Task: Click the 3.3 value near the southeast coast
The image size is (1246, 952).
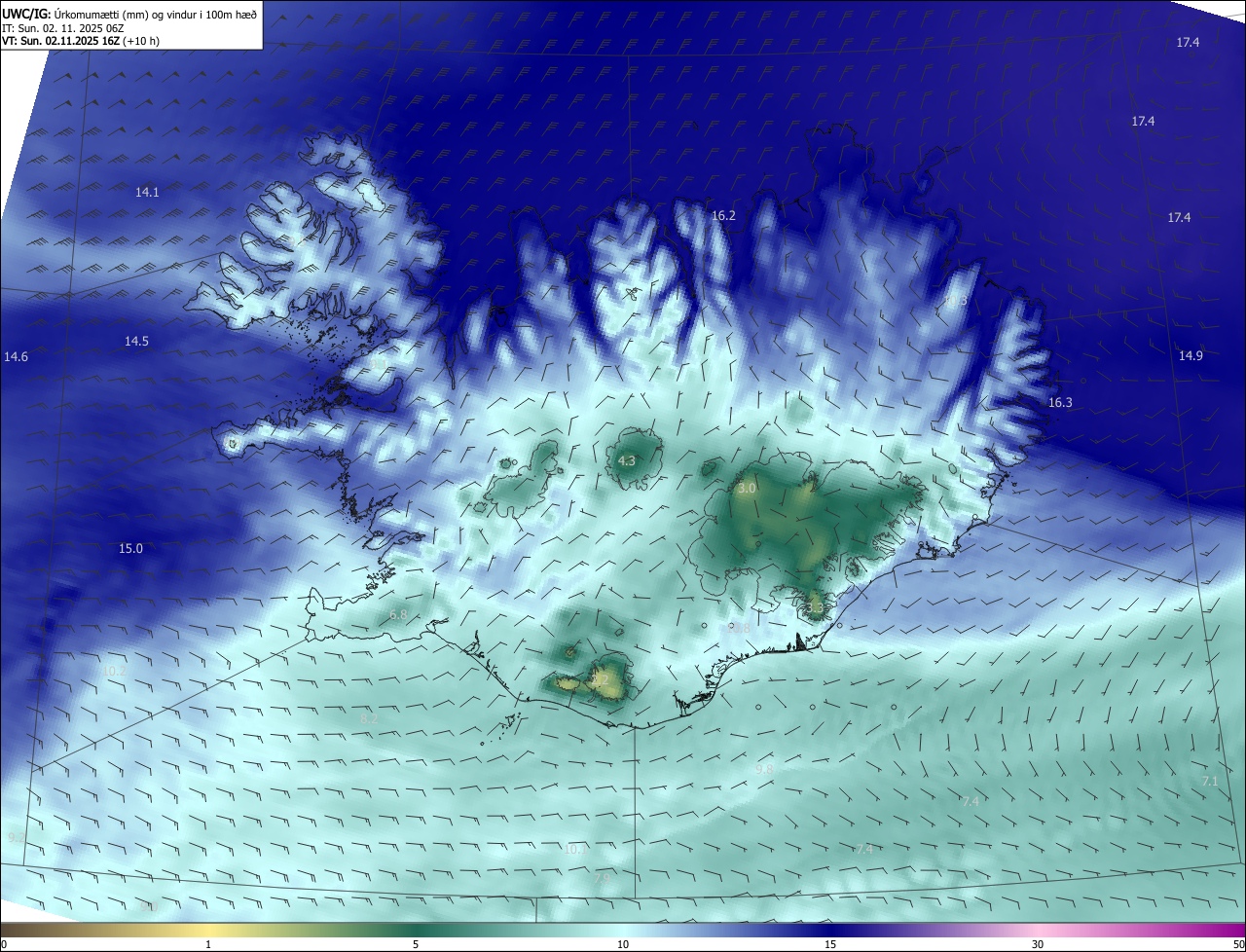Action: pyautogui.click(x=815, y=608)
